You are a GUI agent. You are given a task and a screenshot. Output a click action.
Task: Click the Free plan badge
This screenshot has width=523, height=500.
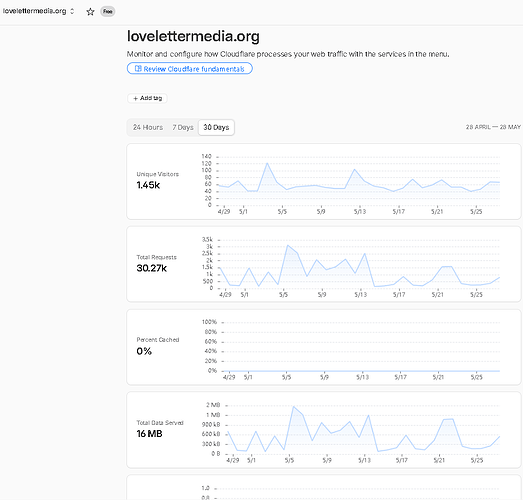107,11
